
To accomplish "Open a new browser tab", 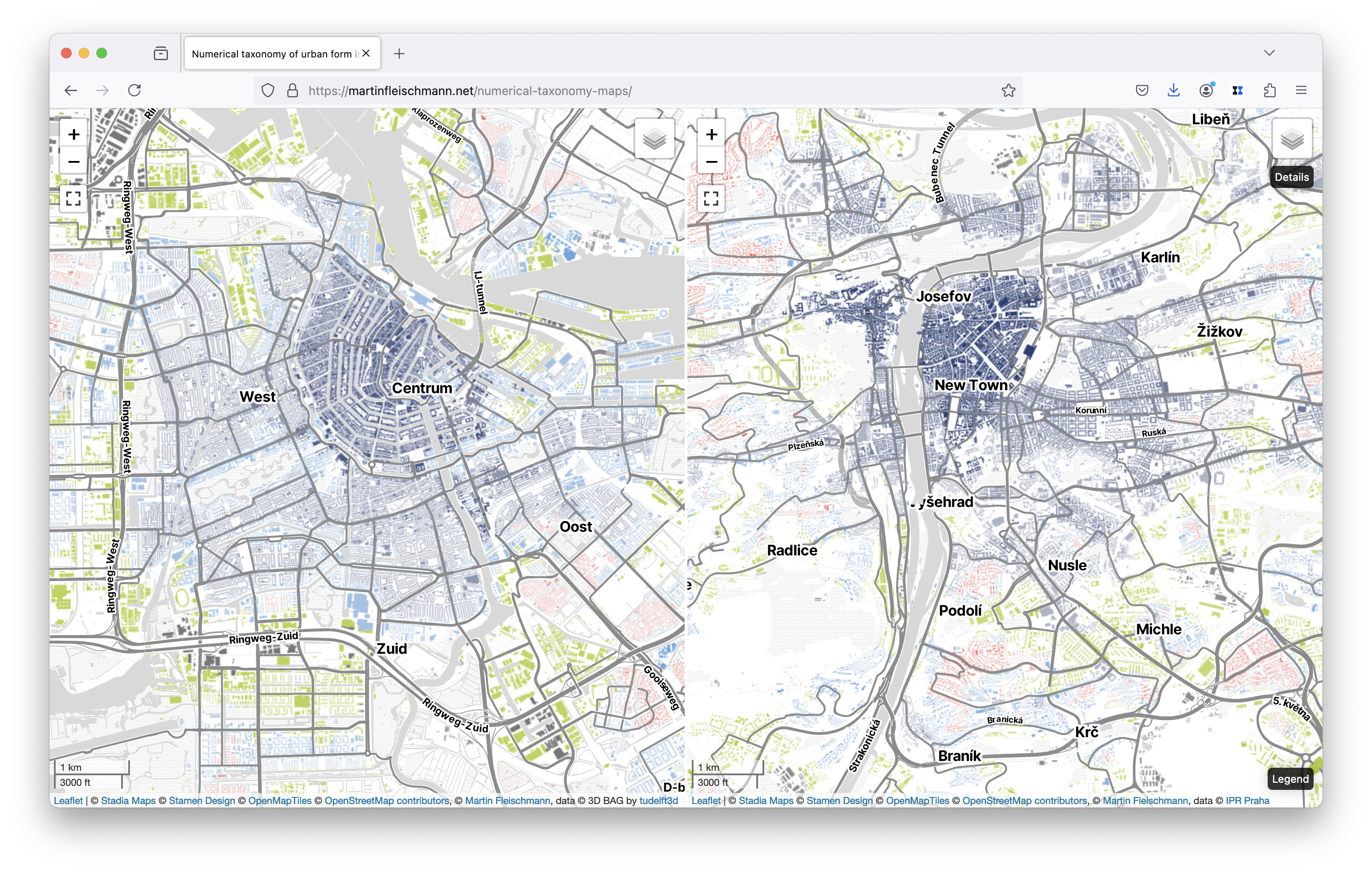I will point(399,54).
